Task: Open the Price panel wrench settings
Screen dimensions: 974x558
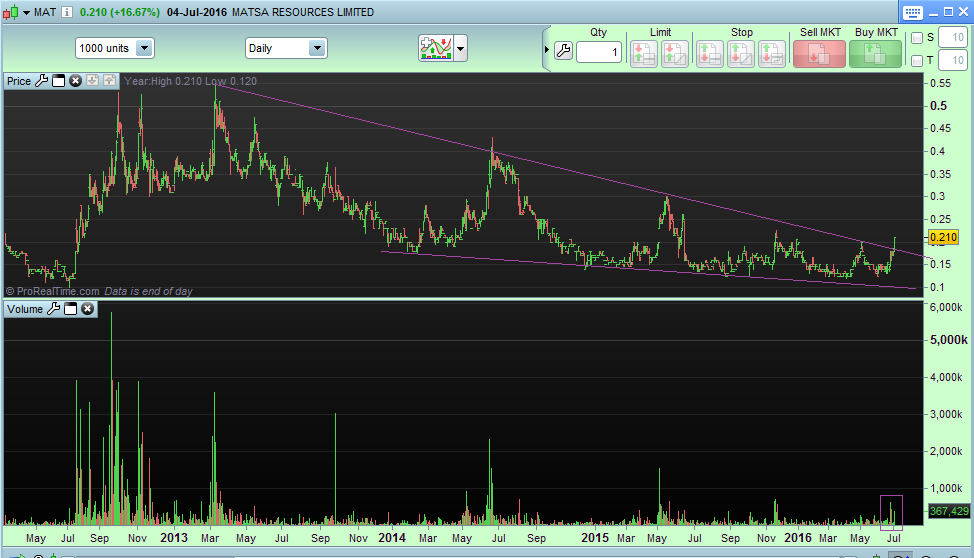Action: (42, 81)
